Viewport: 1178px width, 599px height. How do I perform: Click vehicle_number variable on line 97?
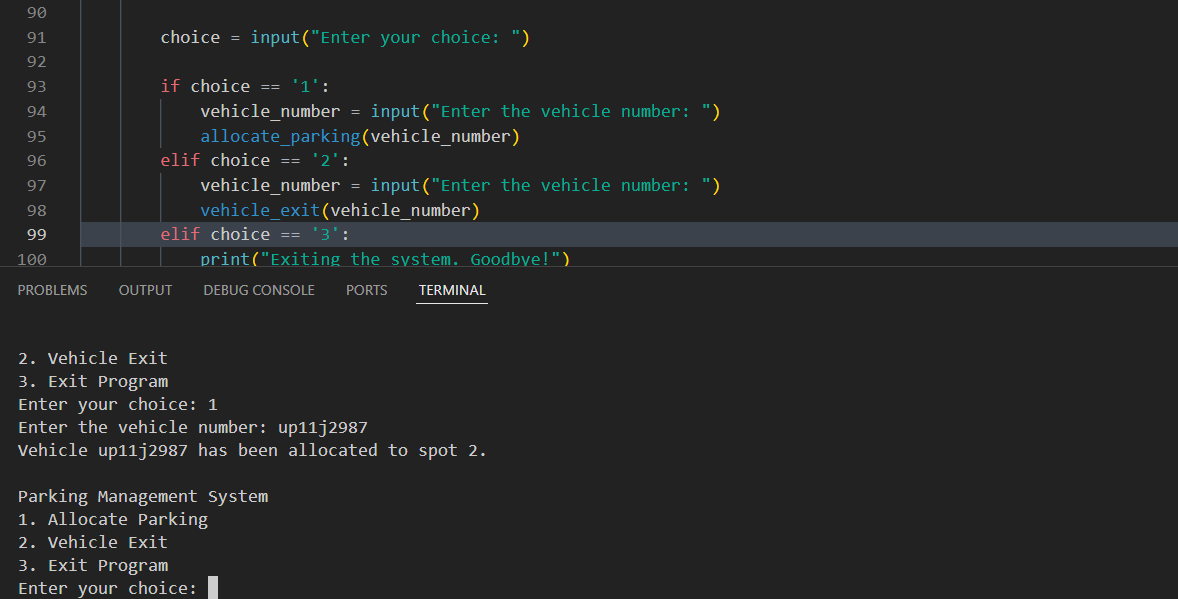(270, 185)
